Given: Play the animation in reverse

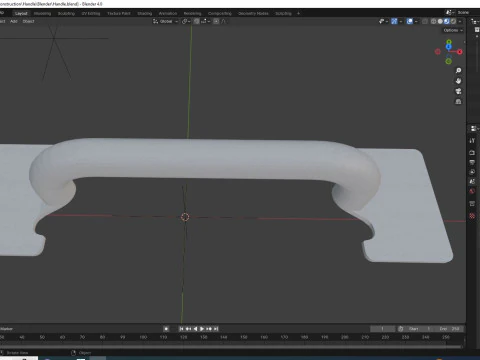Looking at the screenshot, I should click(195, 329).
